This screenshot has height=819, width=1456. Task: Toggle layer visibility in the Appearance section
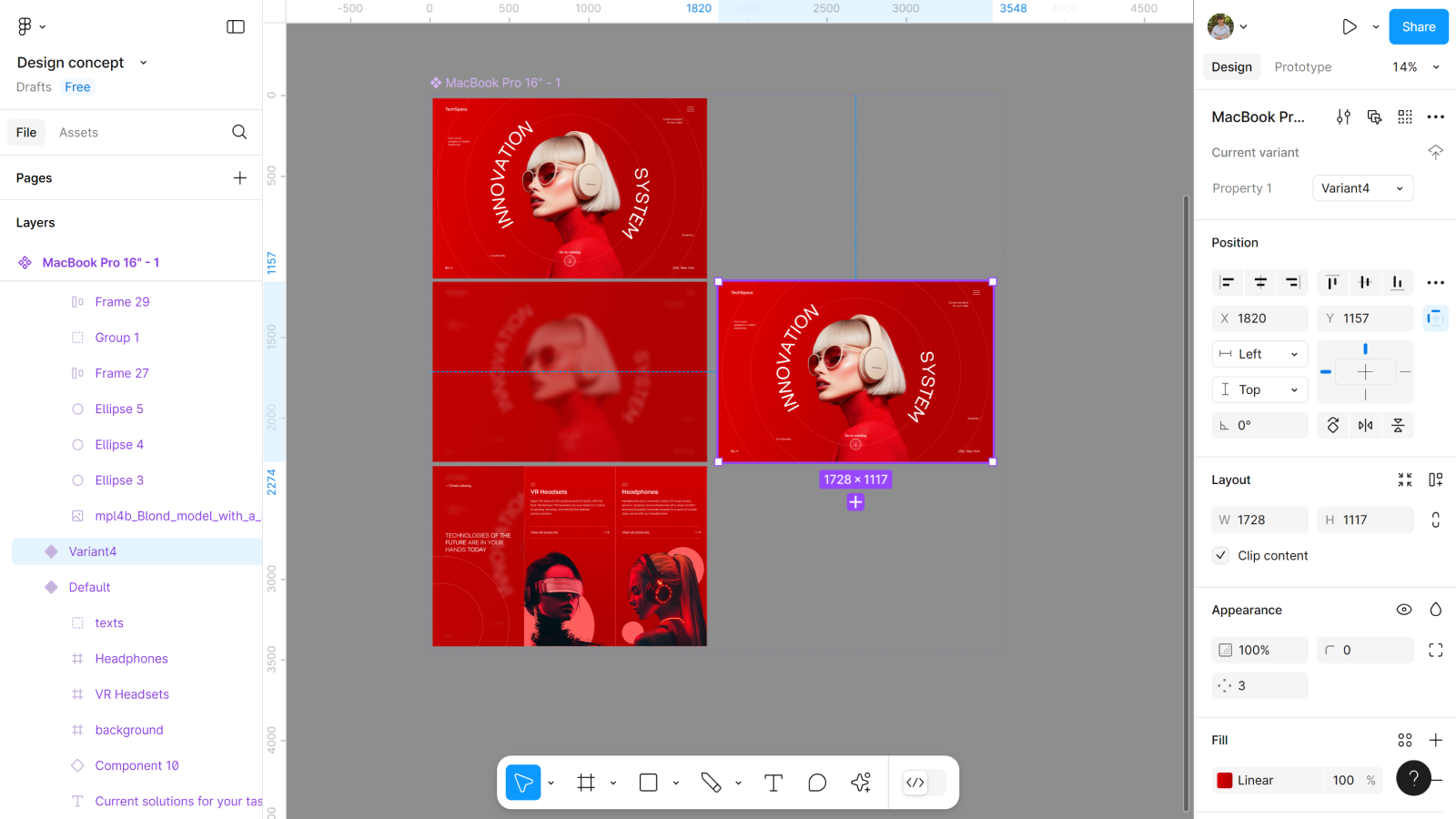coord(1404,610)
